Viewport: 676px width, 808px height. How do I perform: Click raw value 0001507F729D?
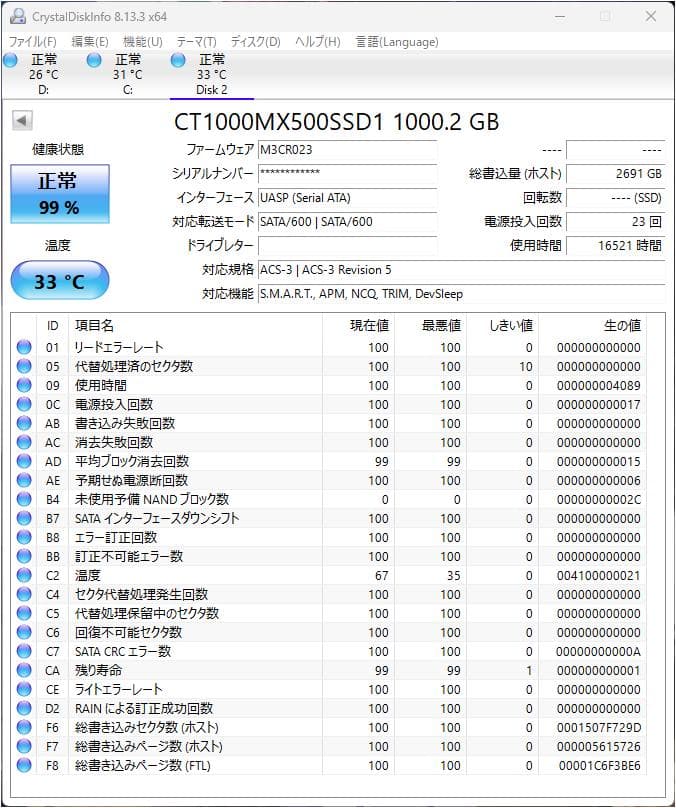coord(599,727)
